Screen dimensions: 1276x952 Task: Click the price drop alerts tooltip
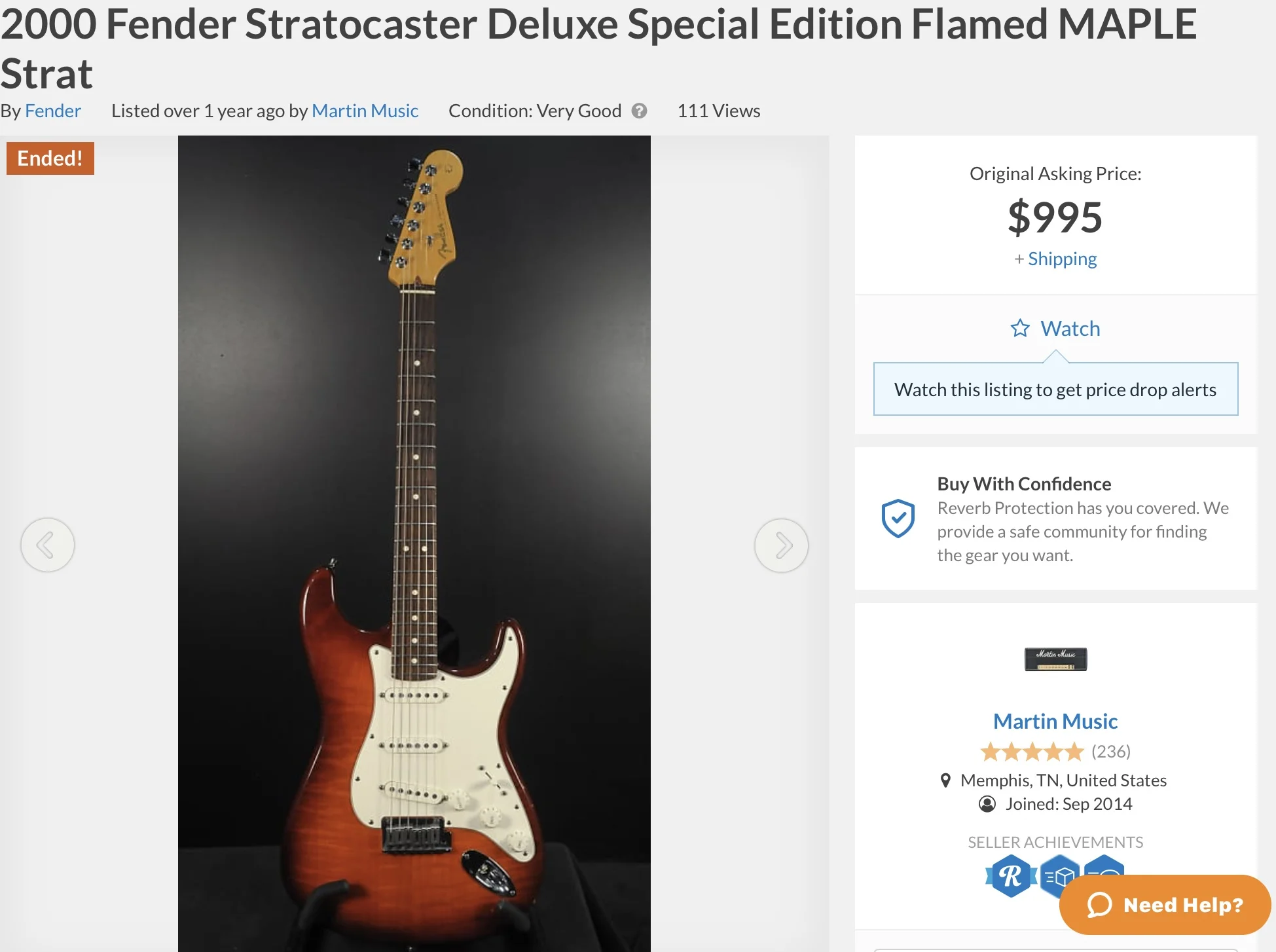(1055, 390)
